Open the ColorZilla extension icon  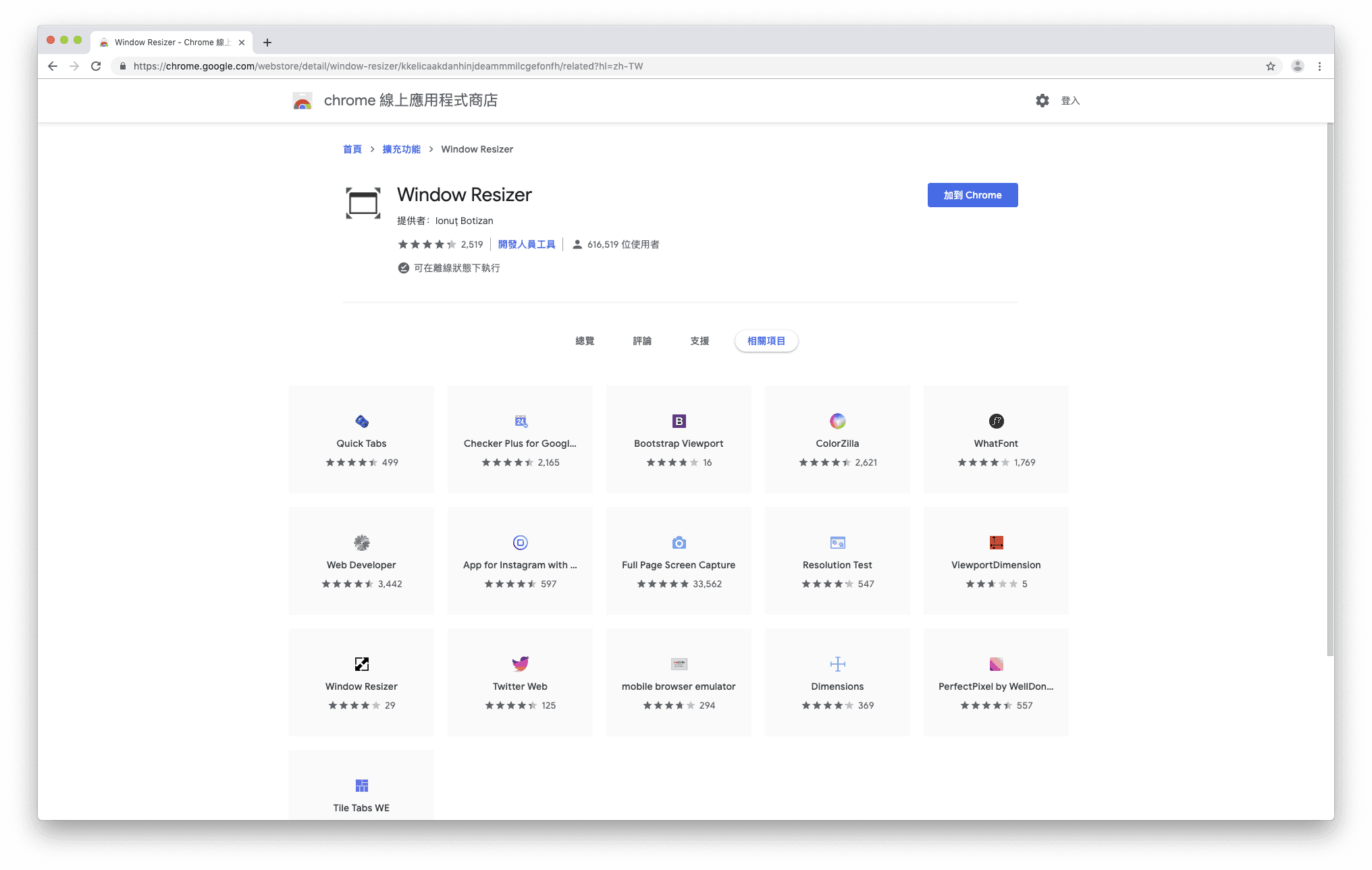[x=837, y=421]
